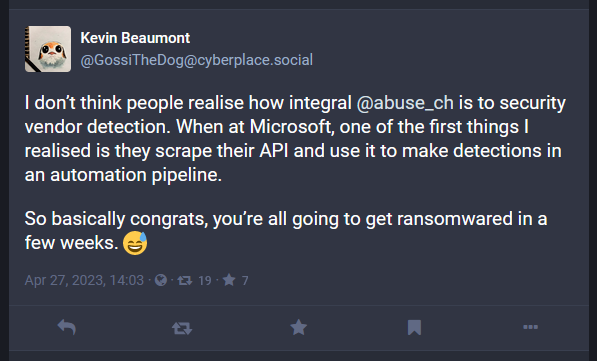Click Kevin Beaumont's avatar image
Image resolution: width=597 pixels, height=361 pixels.
[x=48, y=49]
